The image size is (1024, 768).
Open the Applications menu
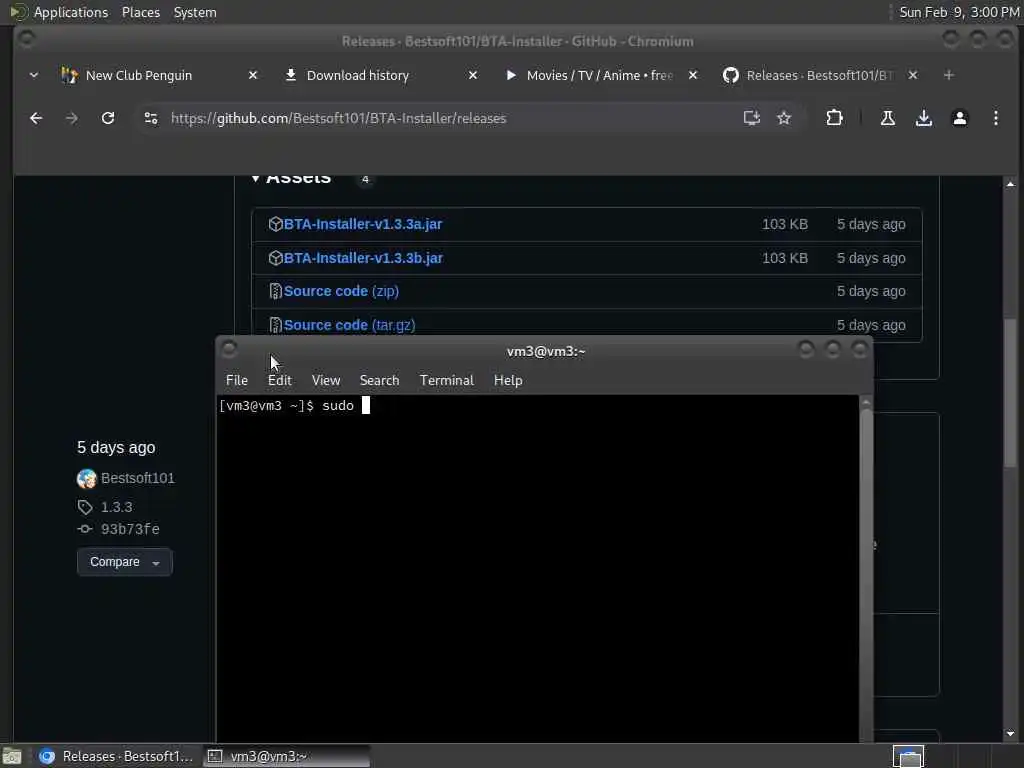[x=59, y=12]
